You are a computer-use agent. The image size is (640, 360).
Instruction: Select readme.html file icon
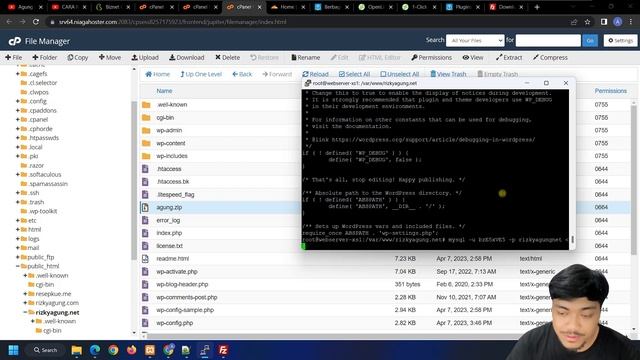pyautogui.click(x=145, y=259)
